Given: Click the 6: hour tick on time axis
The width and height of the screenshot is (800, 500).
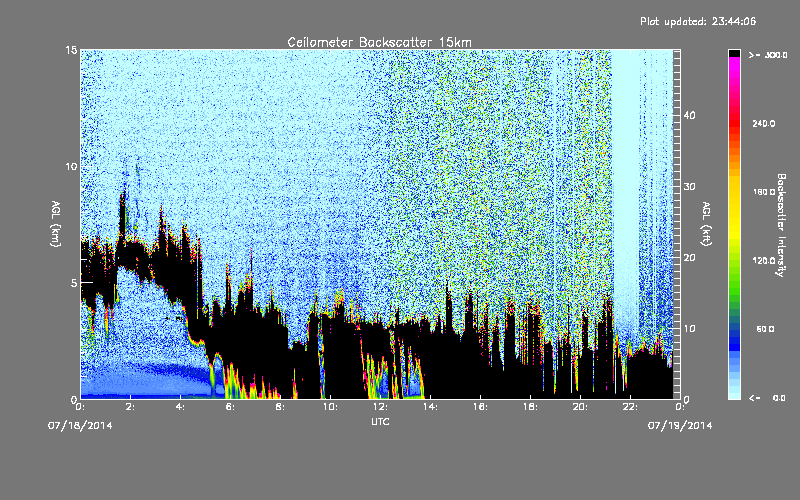Looking at the screenshot, I should (230, 407).
